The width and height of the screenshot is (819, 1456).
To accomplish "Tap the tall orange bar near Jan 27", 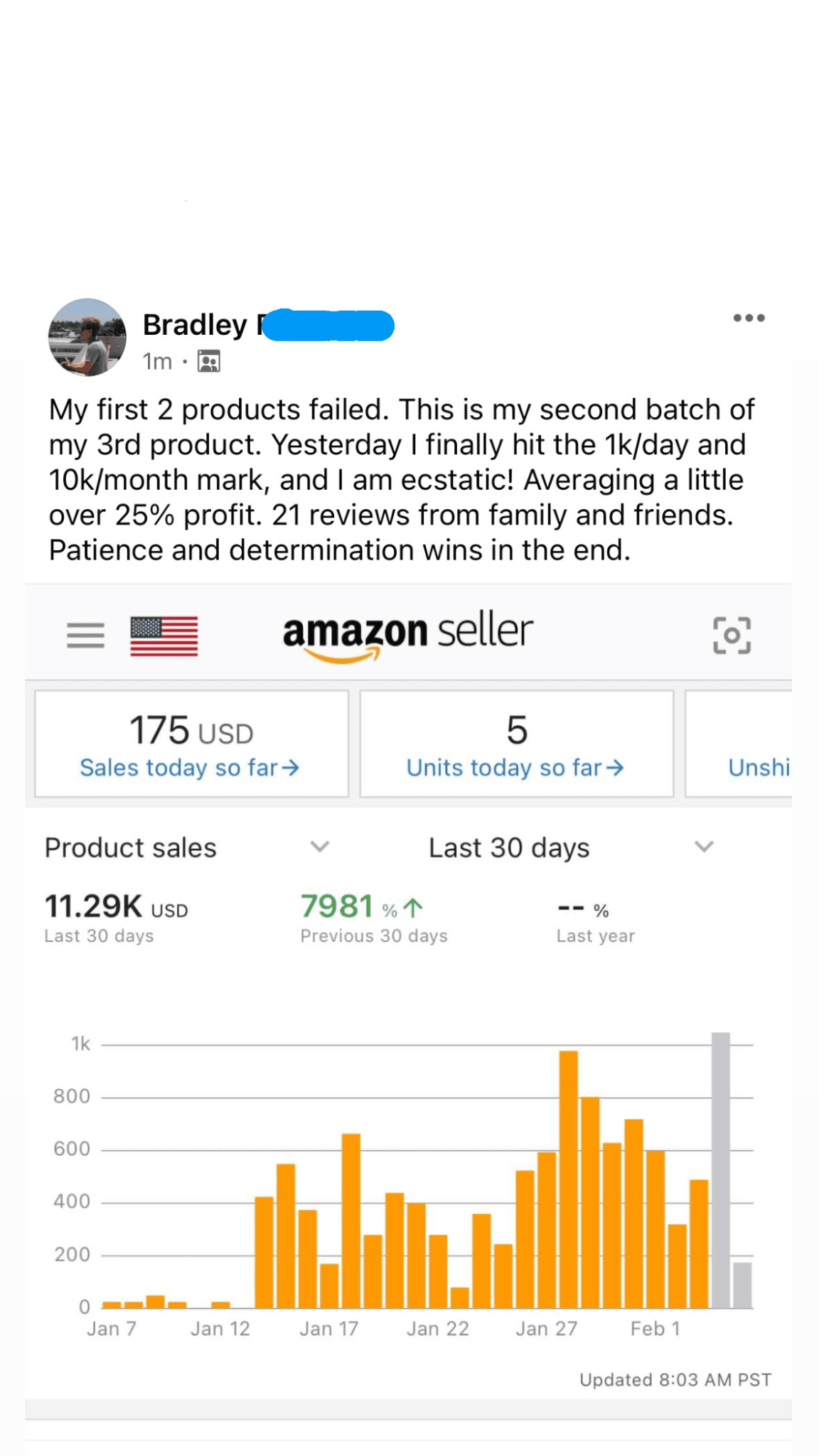I will 568,1179.
